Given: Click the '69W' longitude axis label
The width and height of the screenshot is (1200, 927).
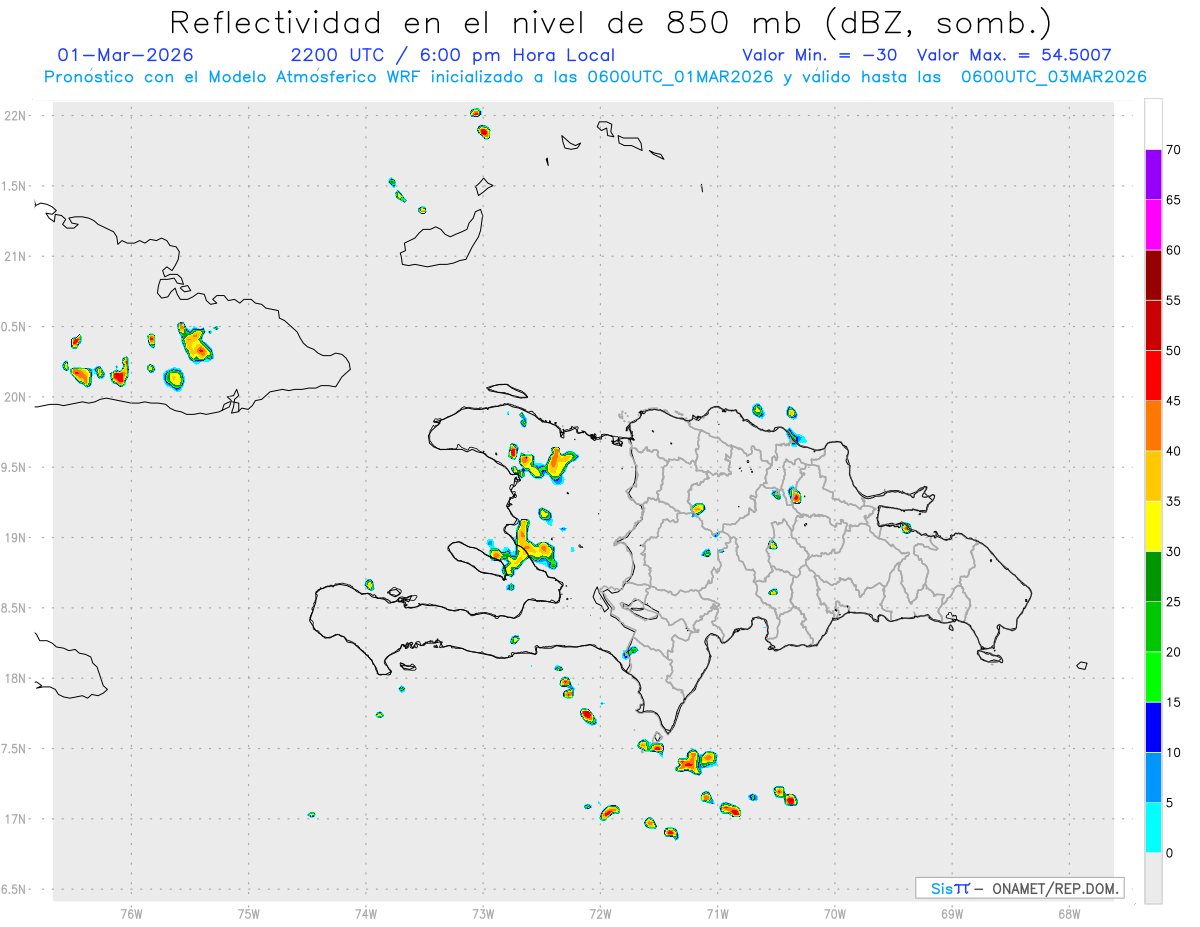Looking at the screenshot, I should click(952, 913).
